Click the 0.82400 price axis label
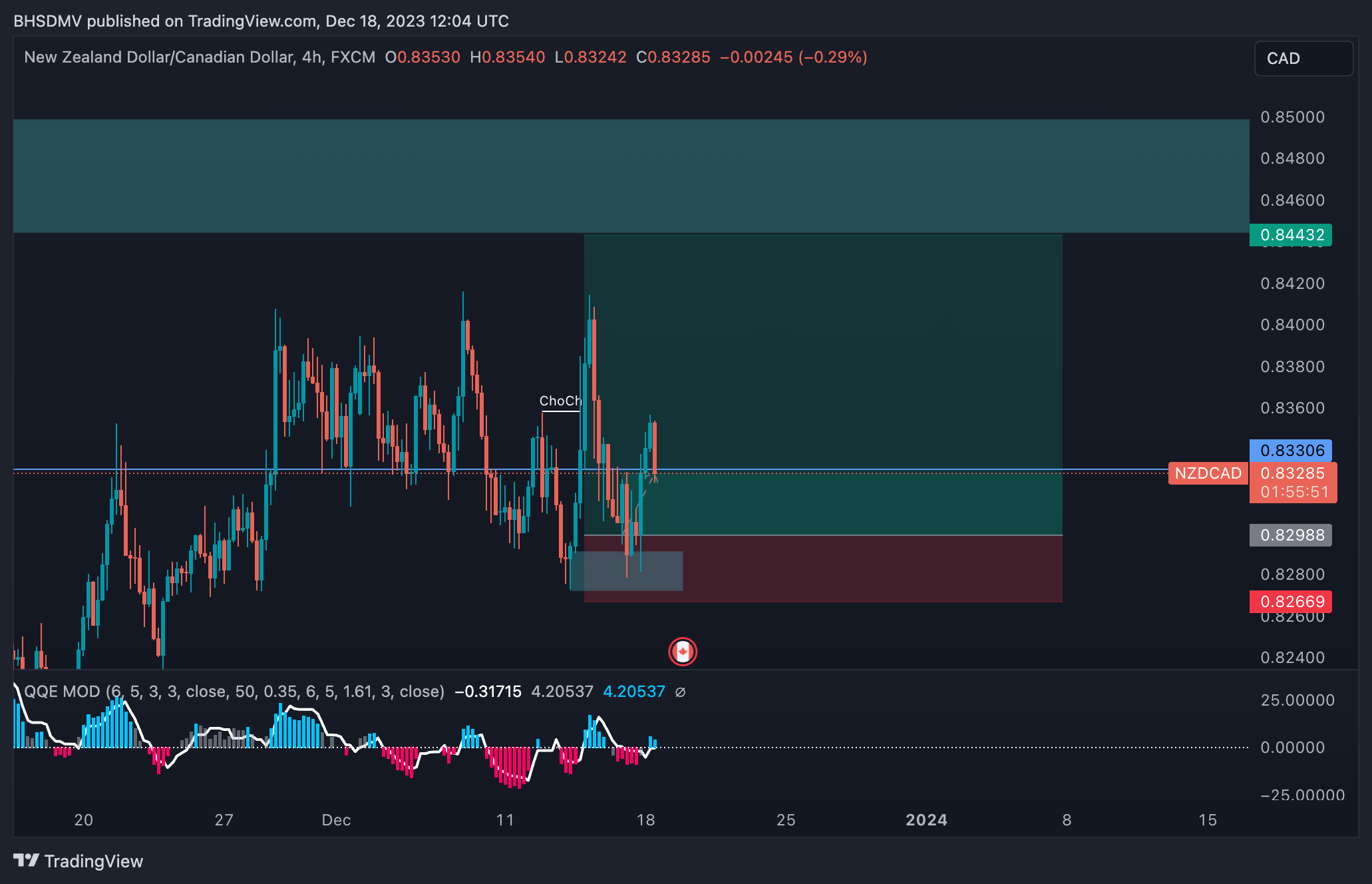1372x884 pixels. [x=1293, y=658]
